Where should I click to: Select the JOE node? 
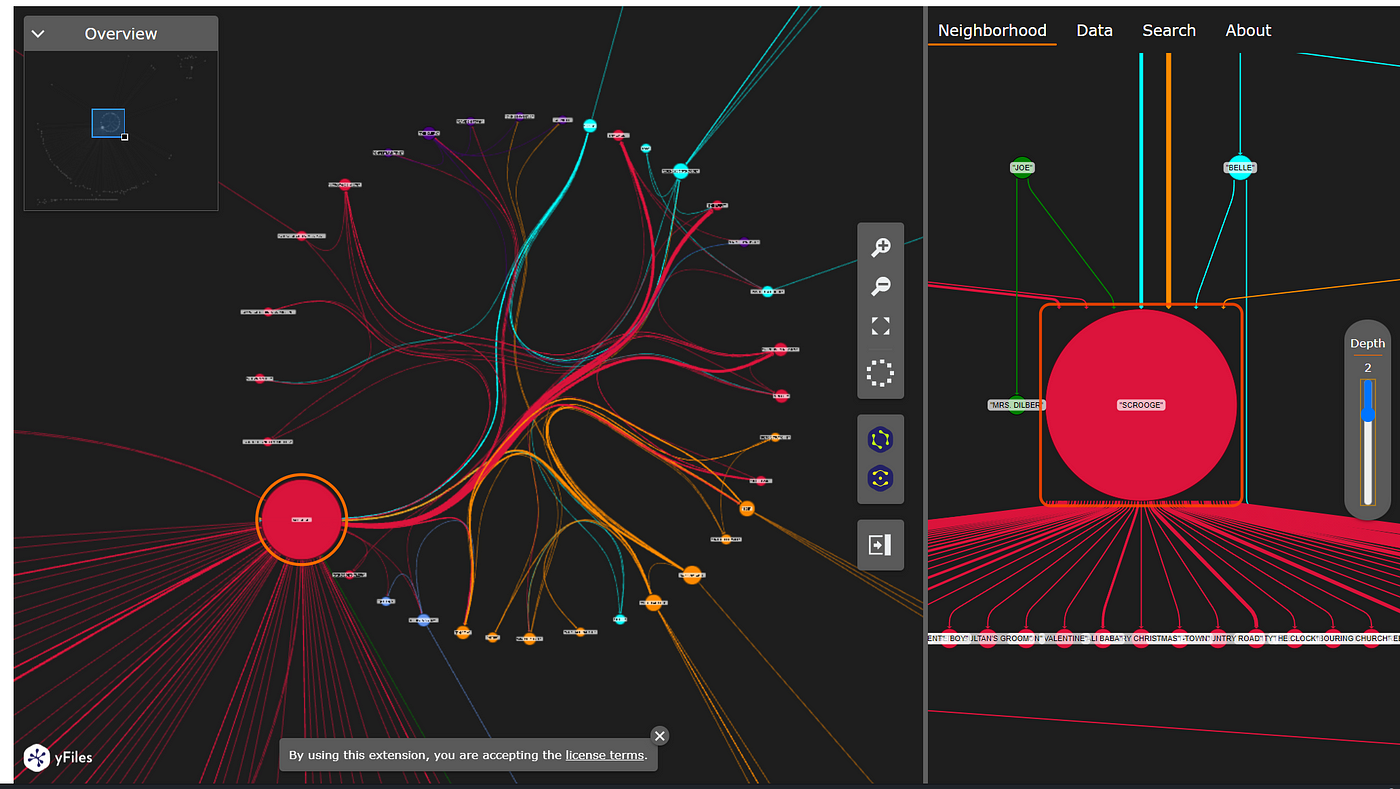[x=1021, y=168]
